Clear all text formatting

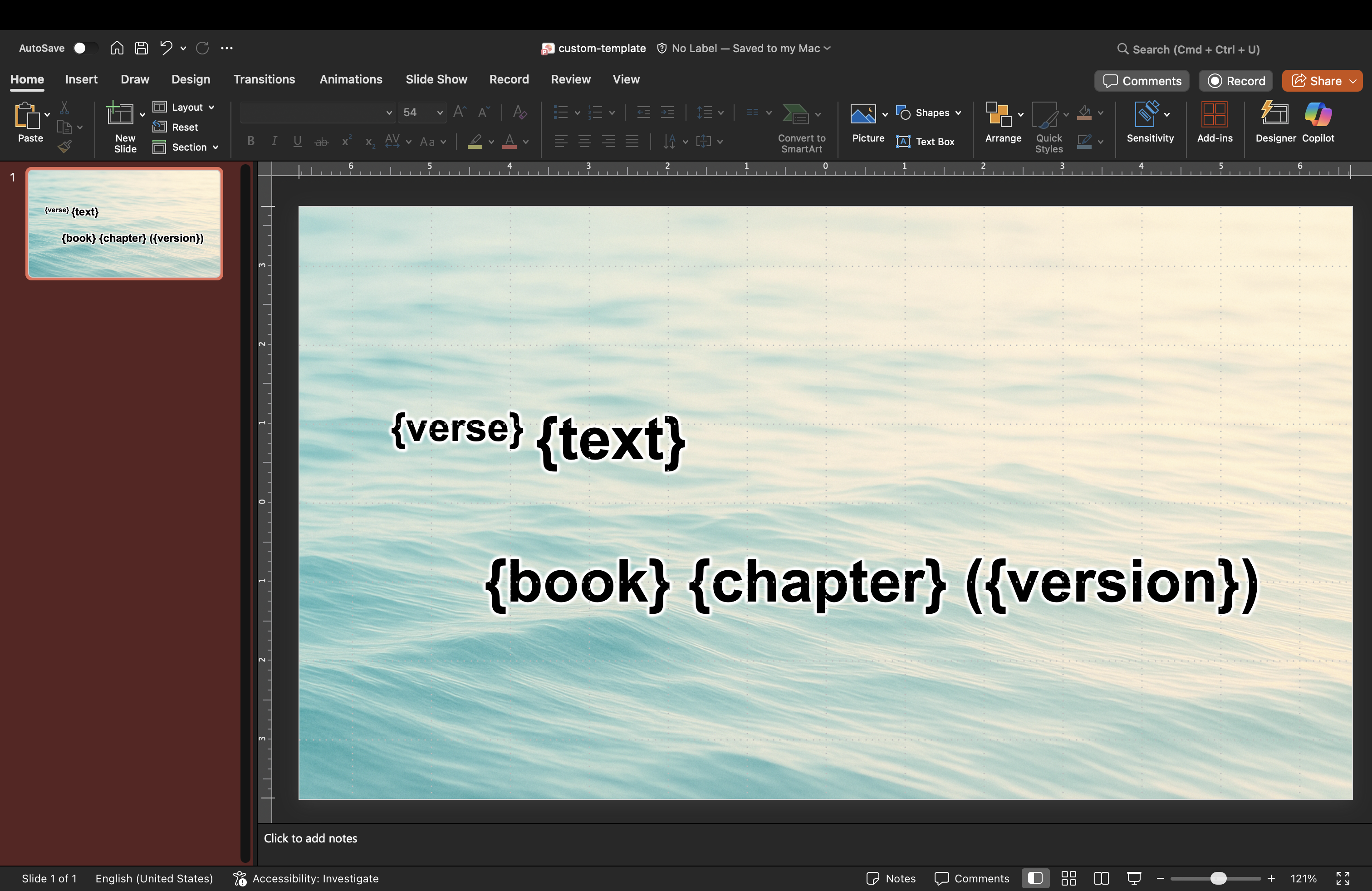point(519,112)
